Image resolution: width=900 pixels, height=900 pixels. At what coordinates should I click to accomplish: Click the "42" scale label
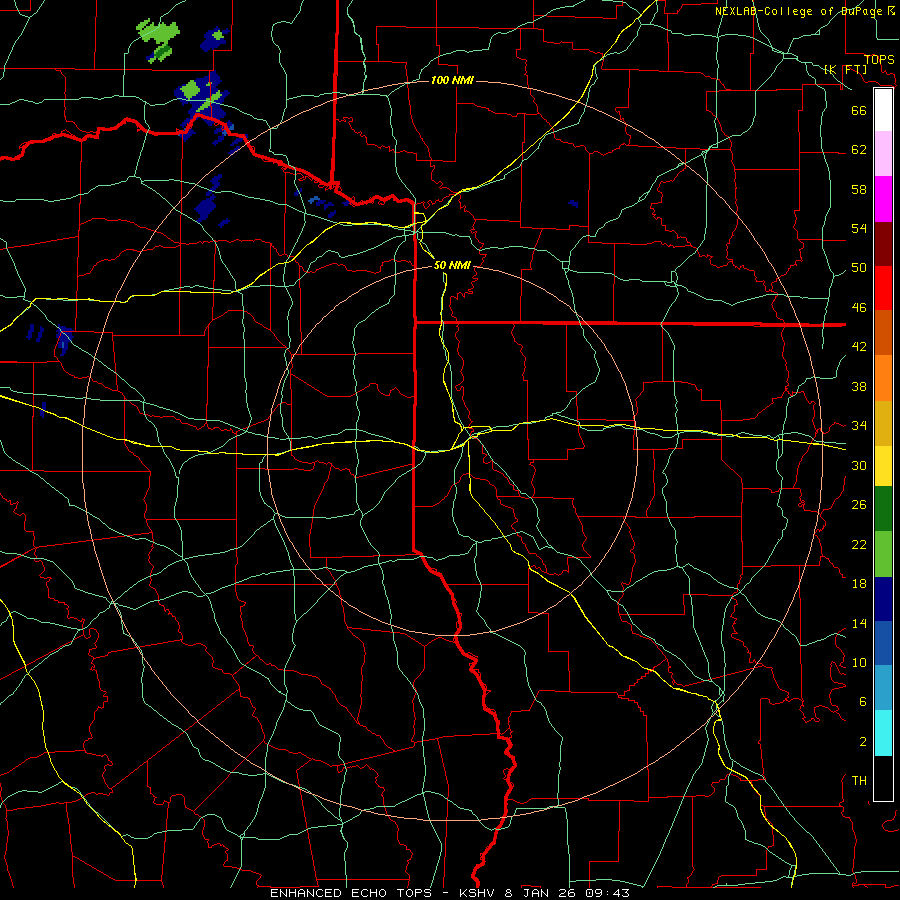click(x=859, y=347)
